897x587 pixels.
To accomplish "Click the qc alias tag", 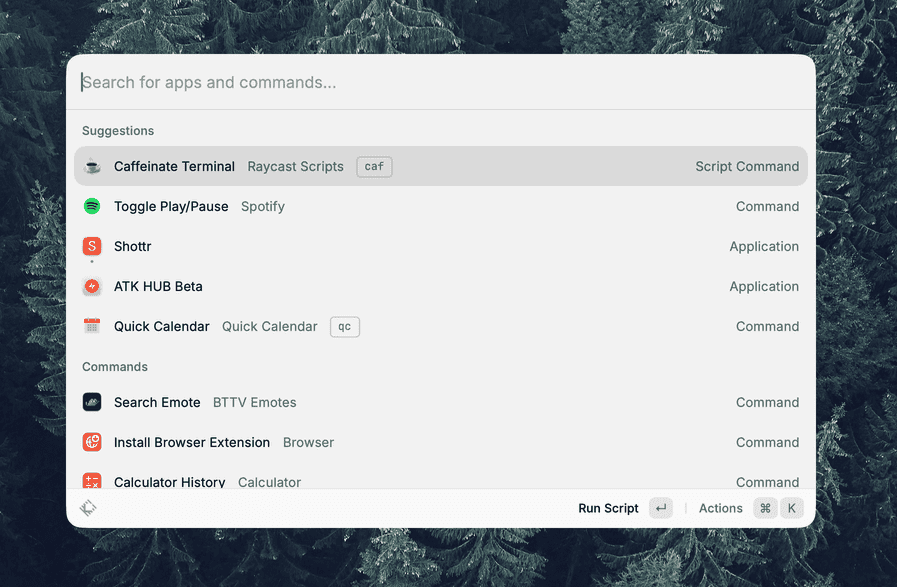I will [344, 327].
